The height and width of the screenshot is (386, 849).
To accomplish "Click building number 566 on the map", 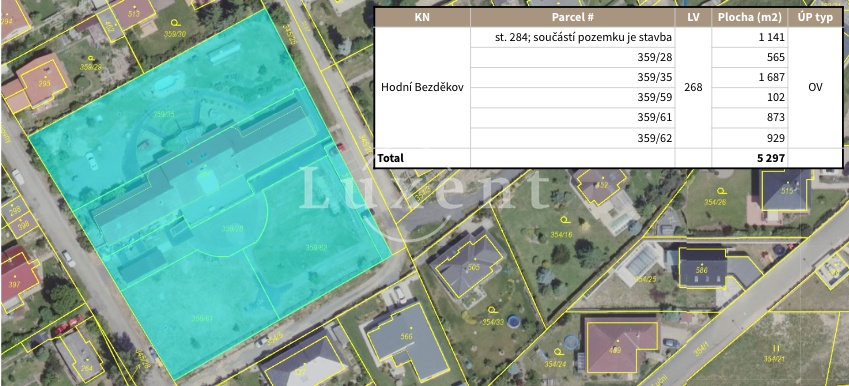I will tap(407, 336).
